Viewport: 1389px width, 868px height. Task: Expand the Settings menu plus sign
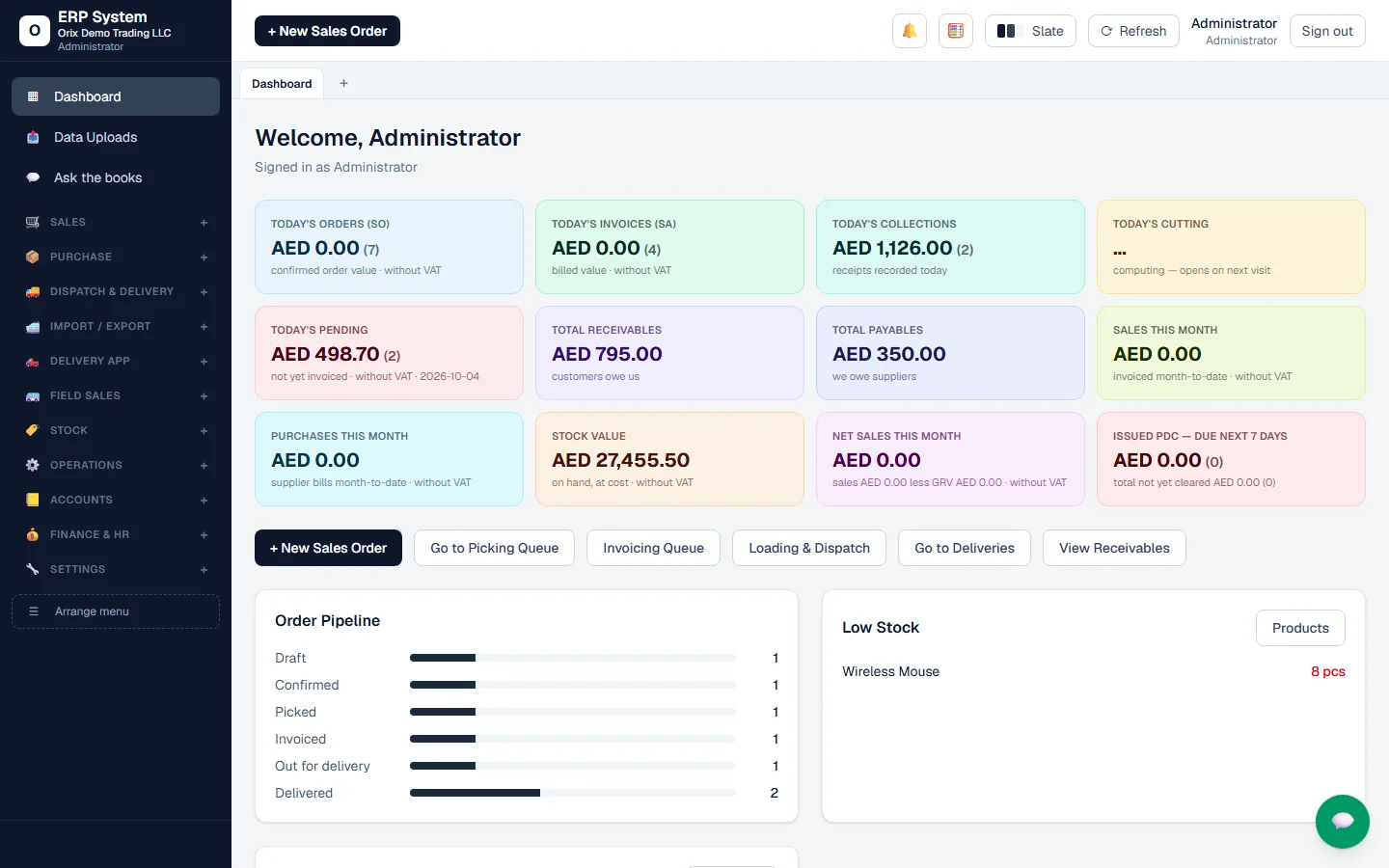204,570
